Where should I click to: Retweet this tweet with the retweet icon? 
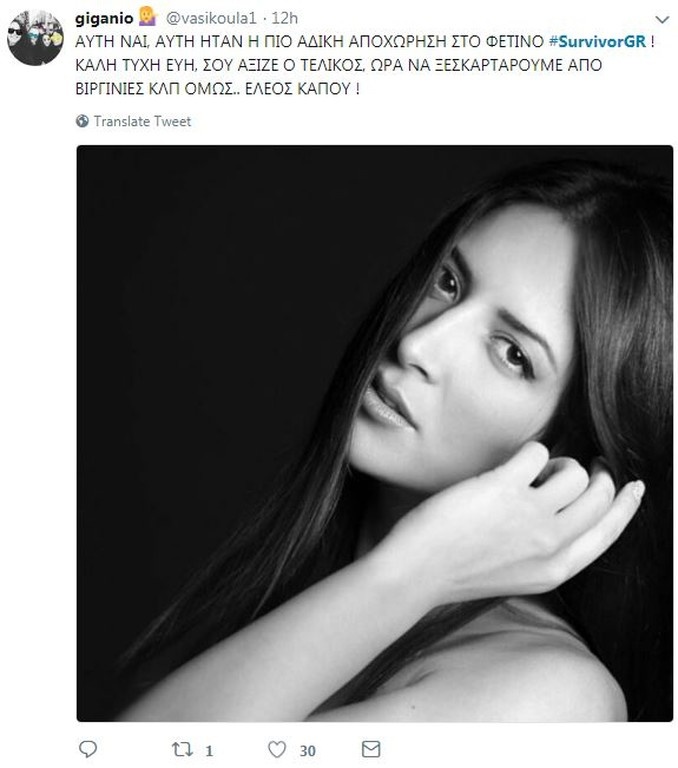pyautogui.click(x=182, y=749)
